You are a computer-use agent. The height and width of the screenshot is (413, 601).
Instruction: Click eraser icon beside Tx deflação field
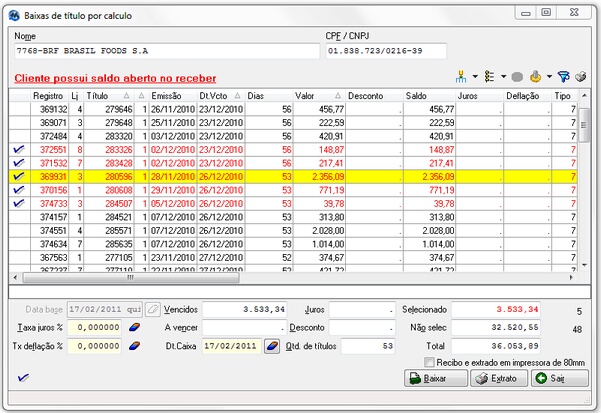tap(135, 346)
